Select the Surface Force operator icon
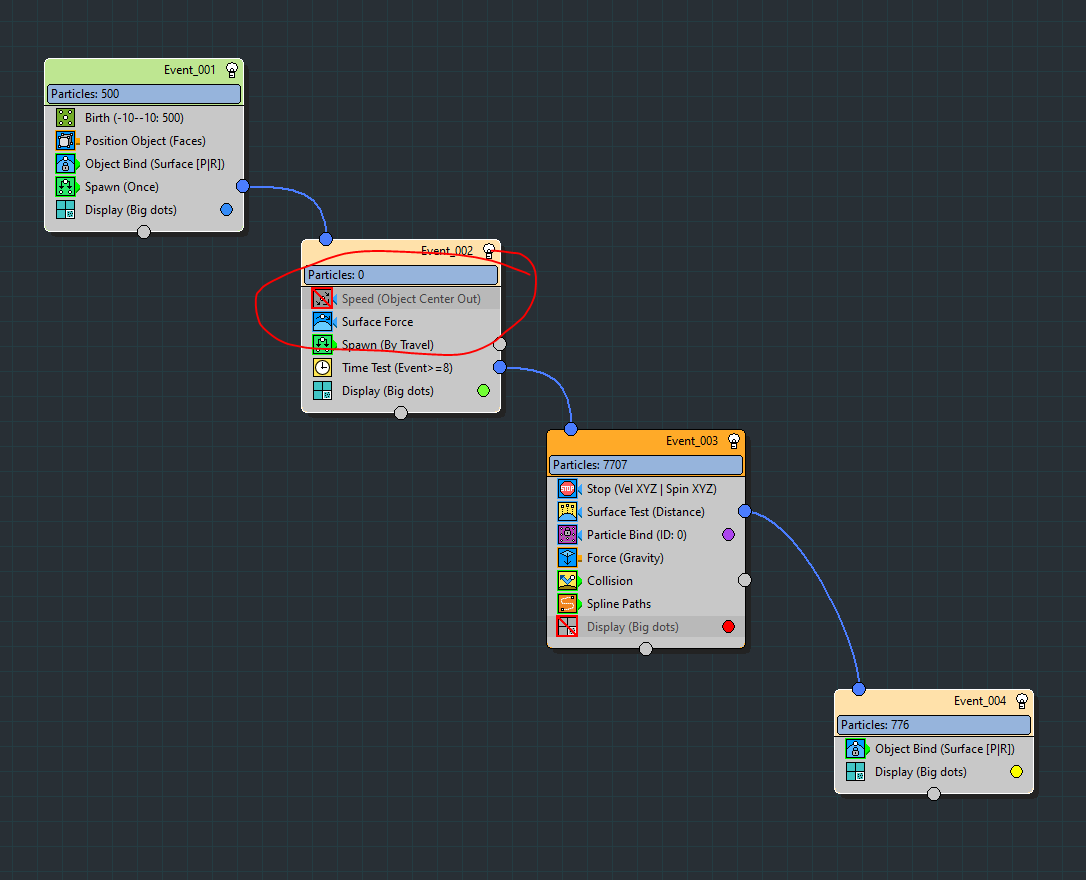1086x880 pixels. click(322, 322)
